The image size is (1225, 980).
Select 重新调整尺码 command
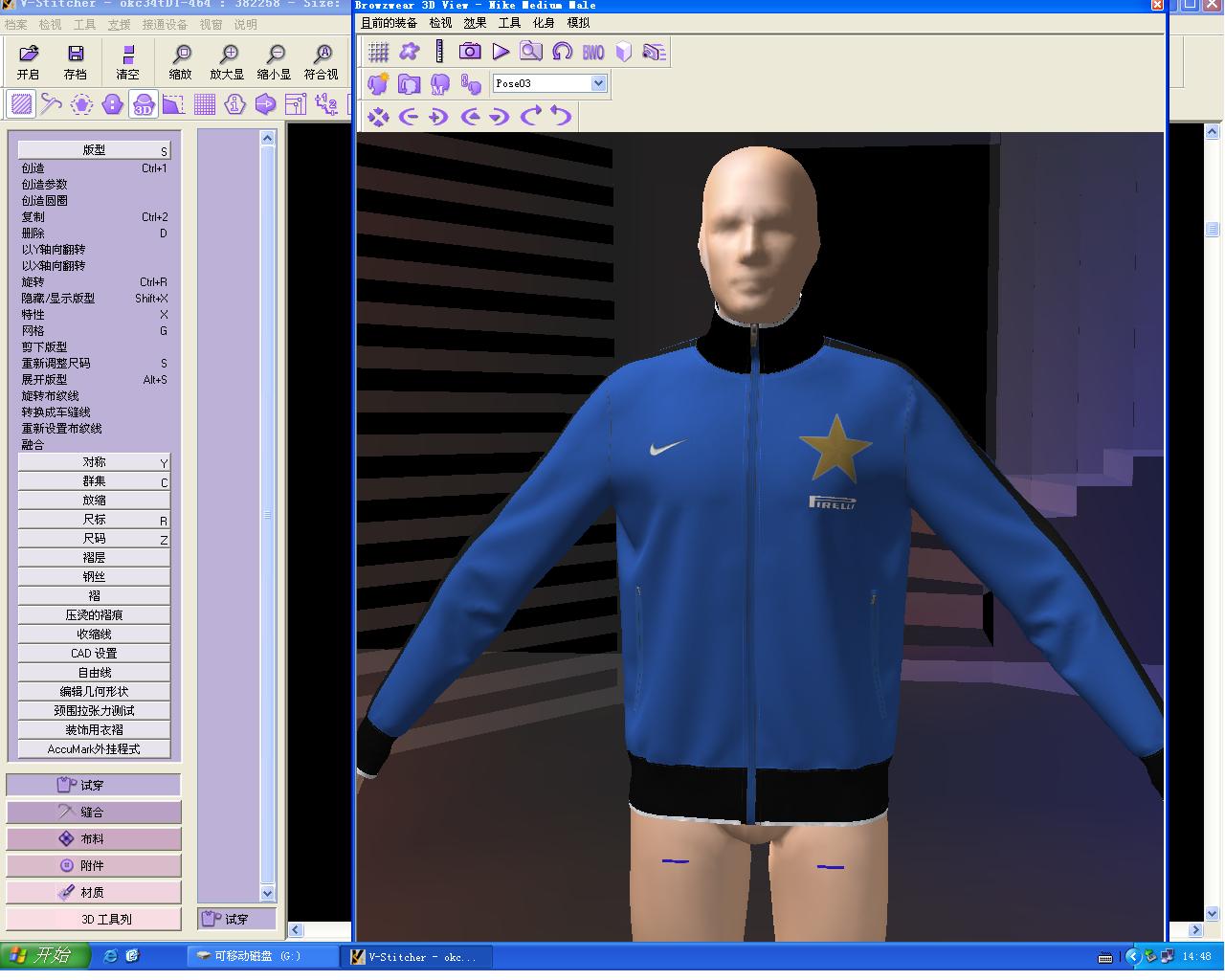coord(56,364)
